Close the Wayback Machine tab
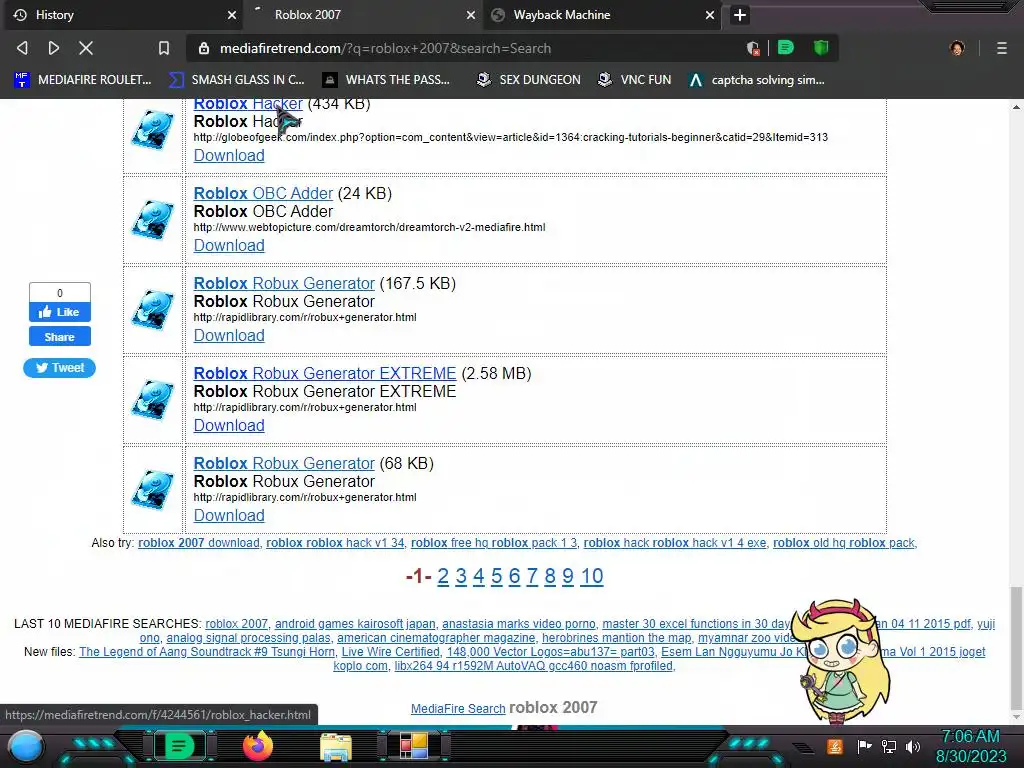This screenshot has width=1024, height=768. 710,15
